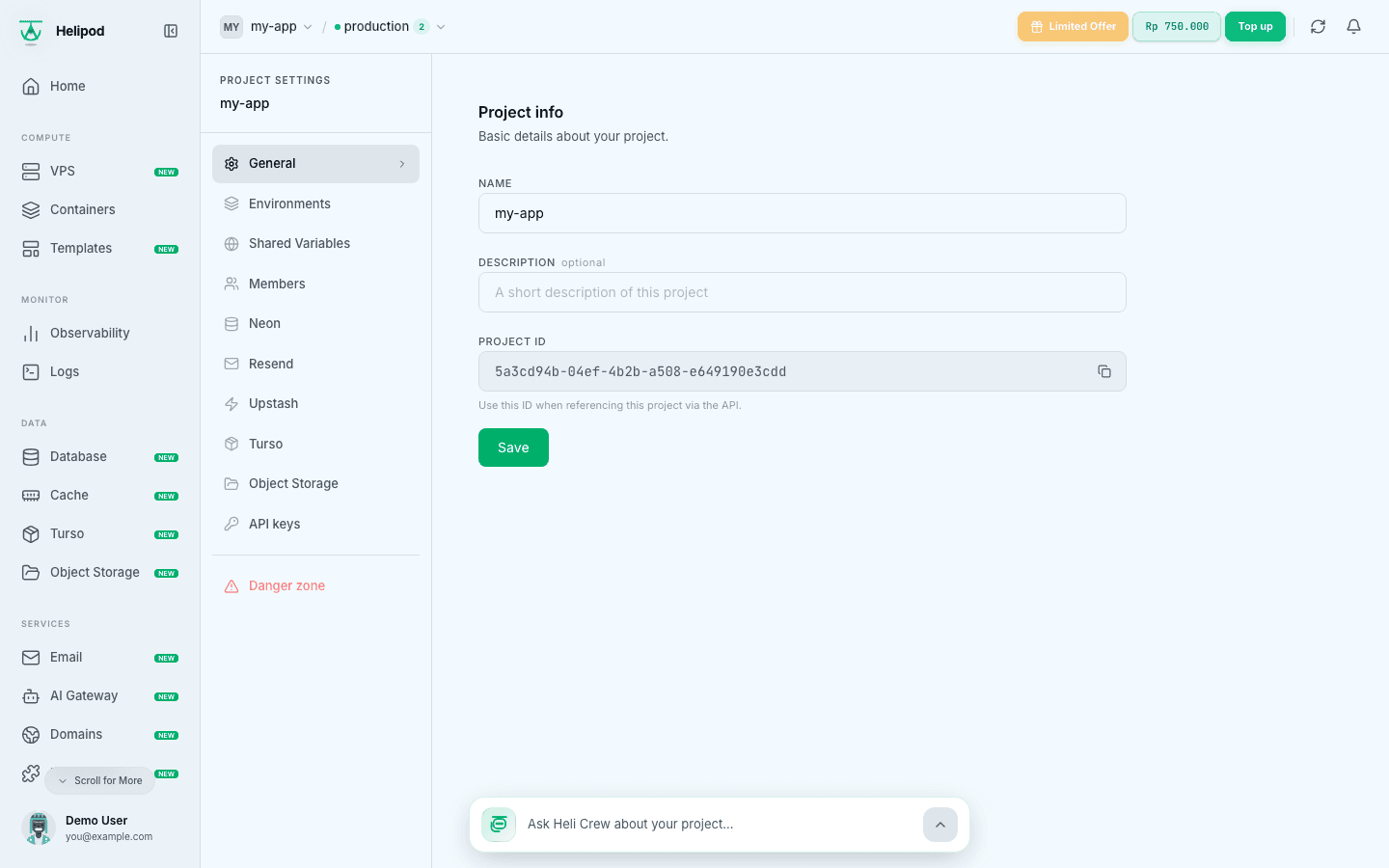Click the Cache icon in the sidebar
Screen dimensions: 1389x868
pos(31,495)
